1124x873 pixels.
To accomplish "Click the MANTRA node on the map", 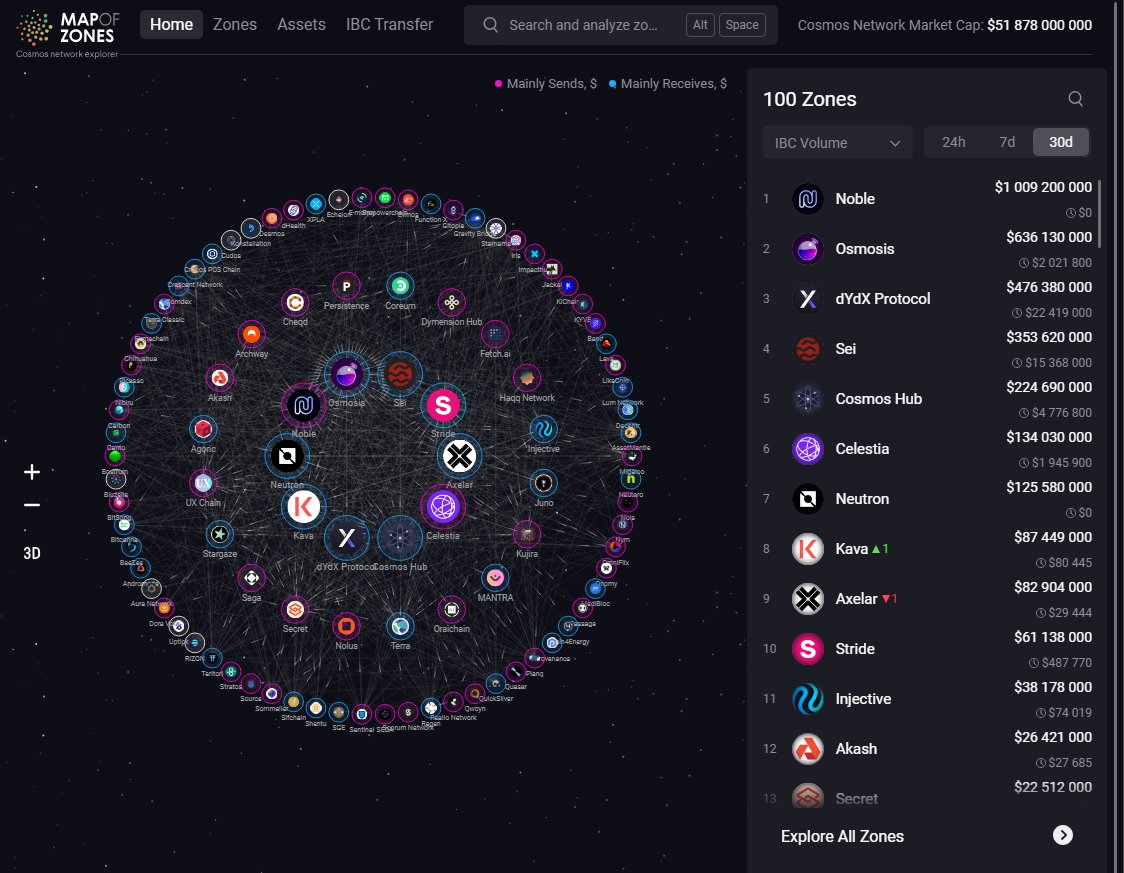I will [x=495, y=578].
